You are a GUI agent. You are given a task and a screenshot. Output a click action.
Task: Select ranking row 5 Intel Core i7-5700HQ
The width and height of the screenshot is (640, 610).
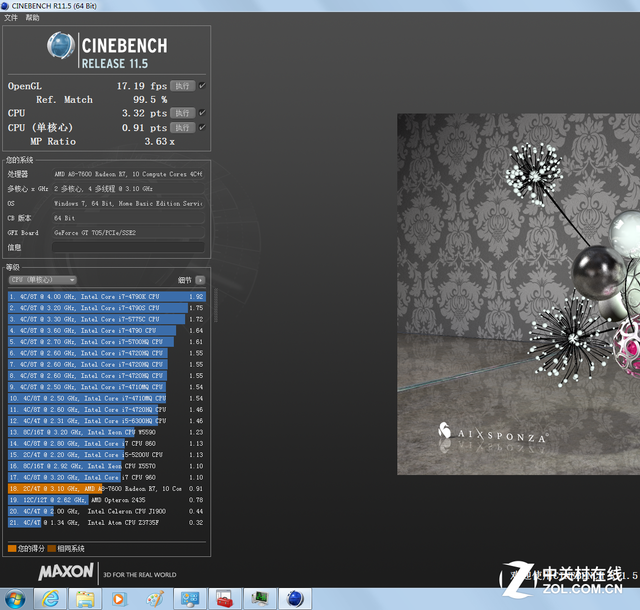click(x=107, y=342)
